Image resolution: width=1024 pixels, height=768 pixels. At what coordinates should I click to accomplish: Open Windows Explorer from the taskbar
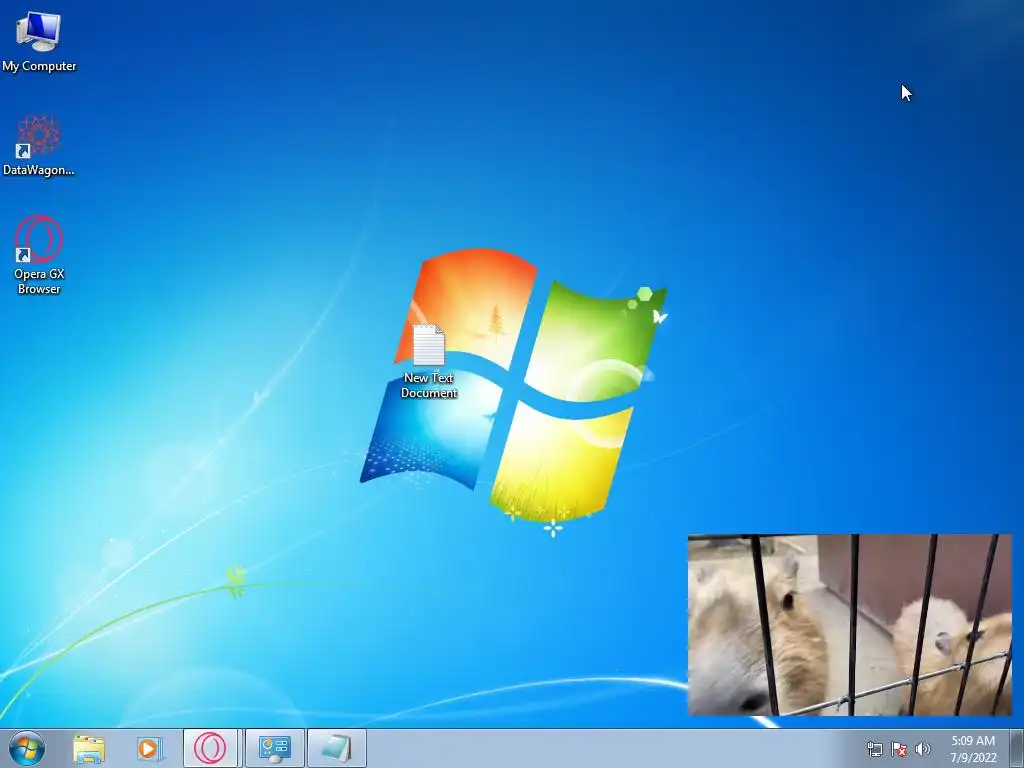point(89,748)
